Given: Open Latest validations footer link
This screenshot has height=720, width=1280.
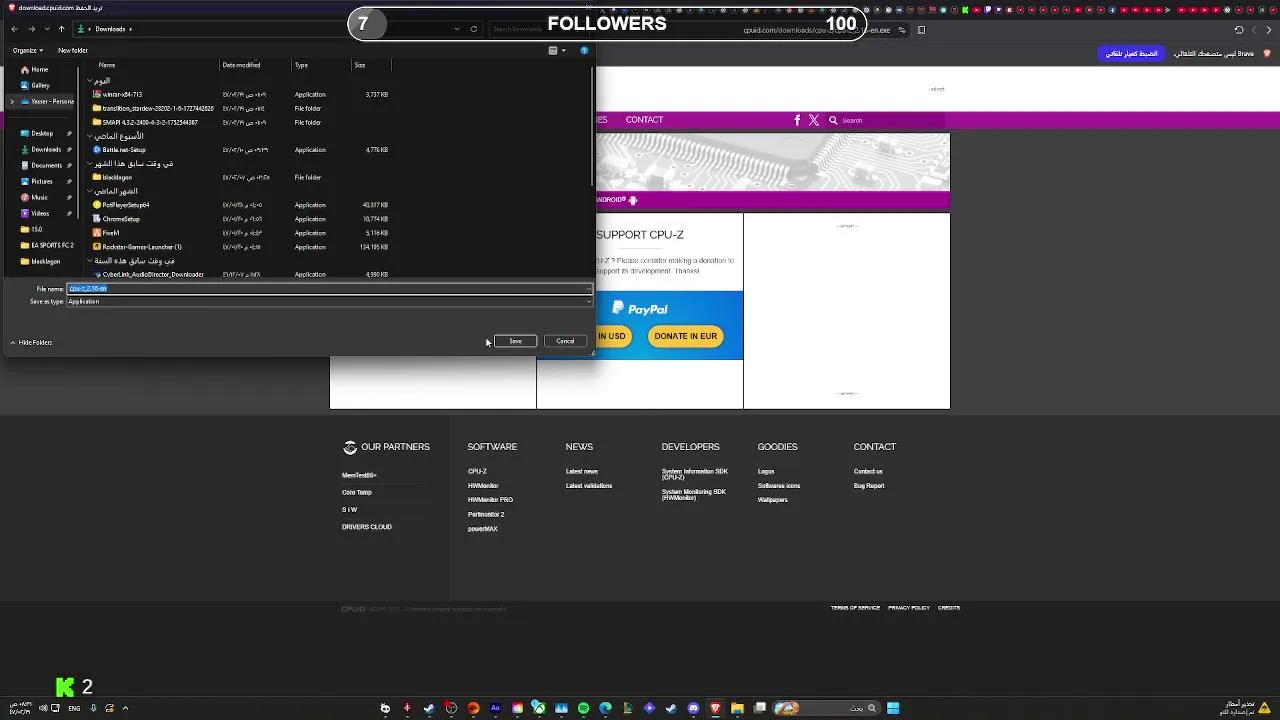Looking at the screenshot, I should tap(589, 486).
